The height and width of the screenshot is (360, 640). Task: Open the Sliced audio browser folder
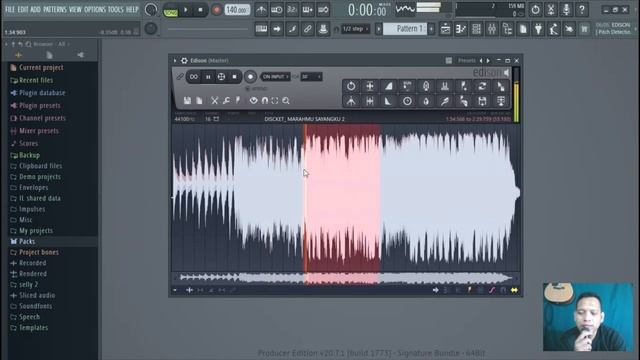click(37, 296)
